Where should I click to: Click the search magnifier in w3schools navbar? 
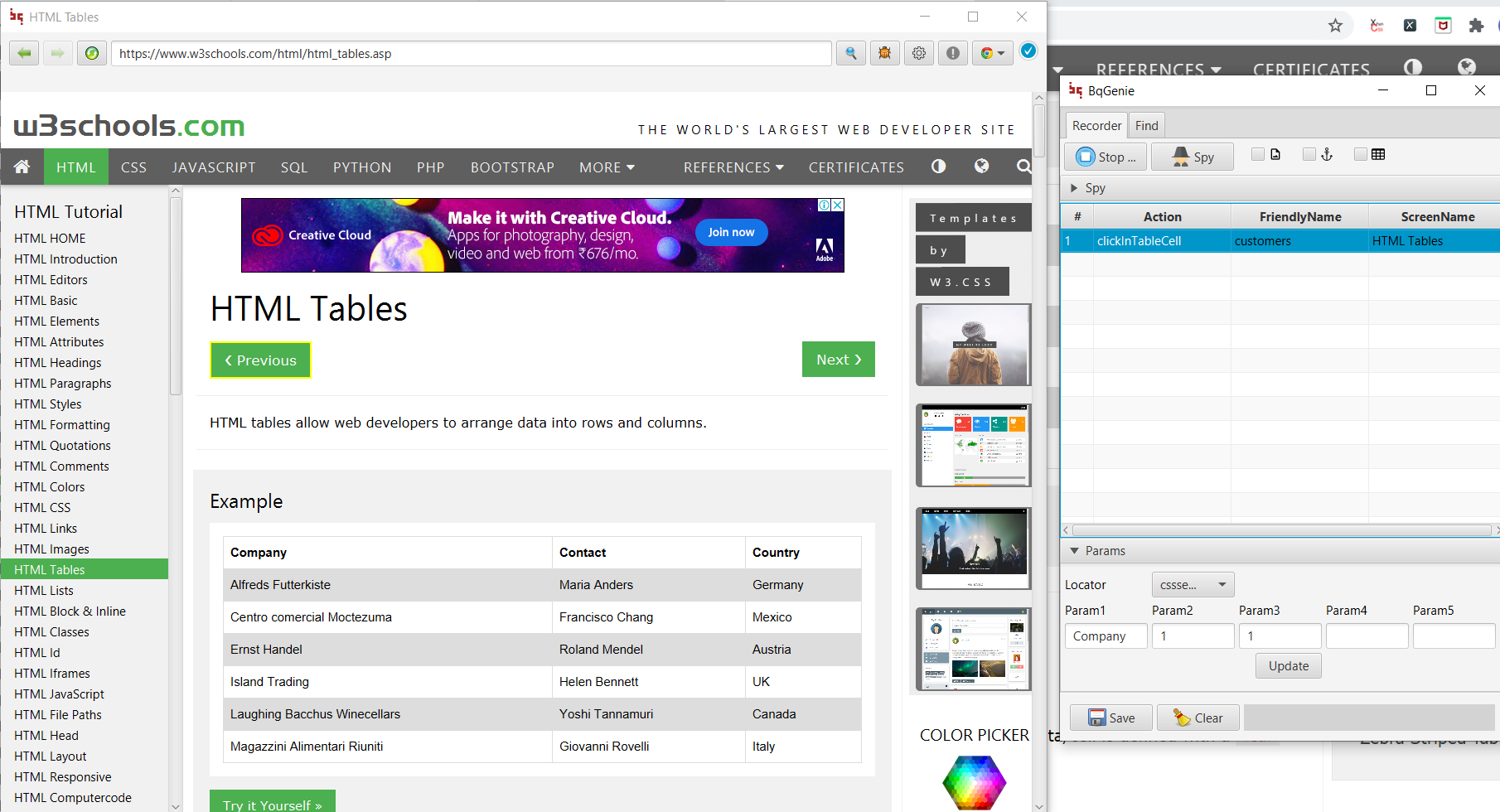1024,167
